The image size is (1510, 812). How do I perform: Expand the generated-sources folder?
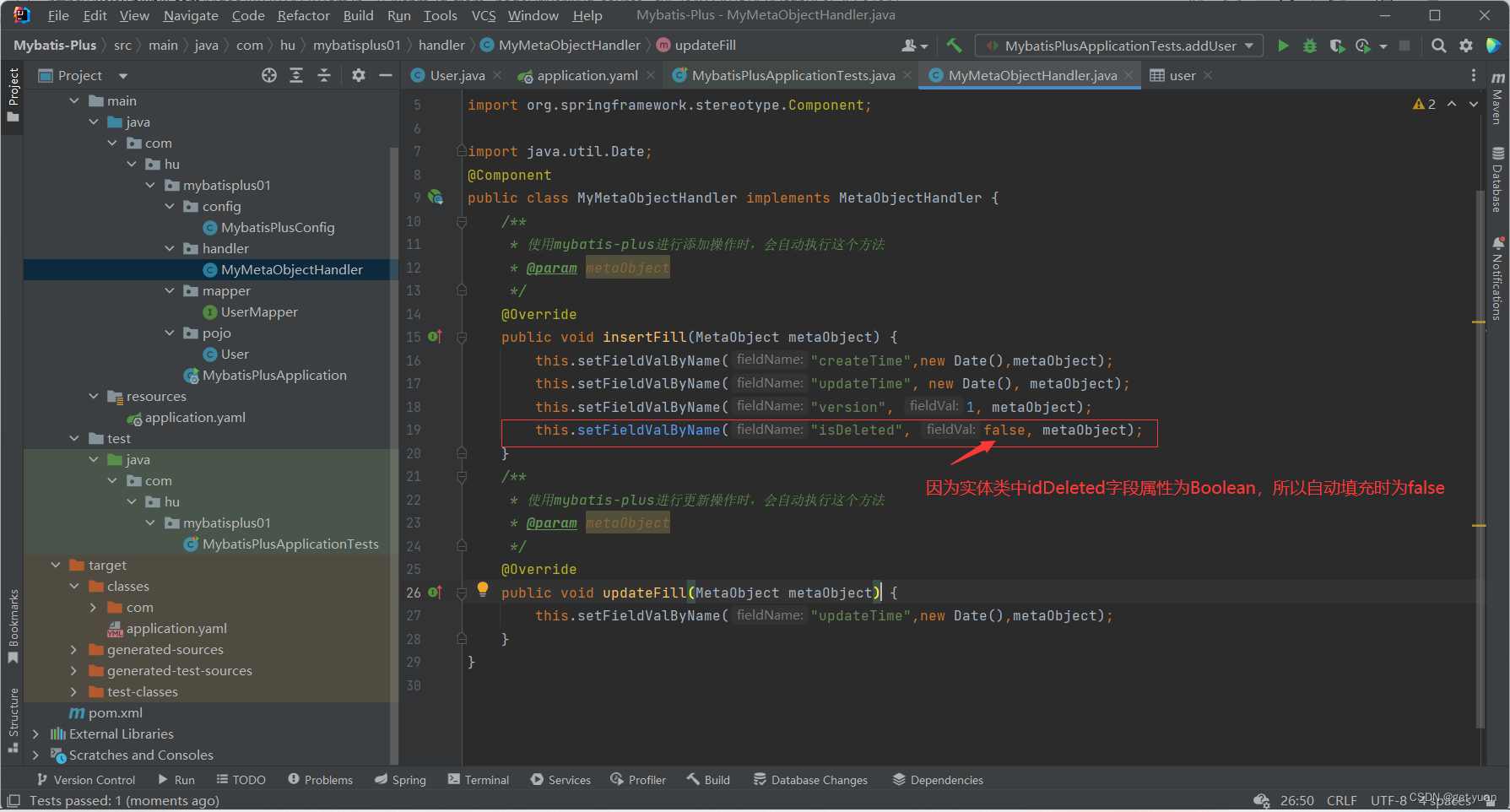pyautogui.click(x=74, y=650)
